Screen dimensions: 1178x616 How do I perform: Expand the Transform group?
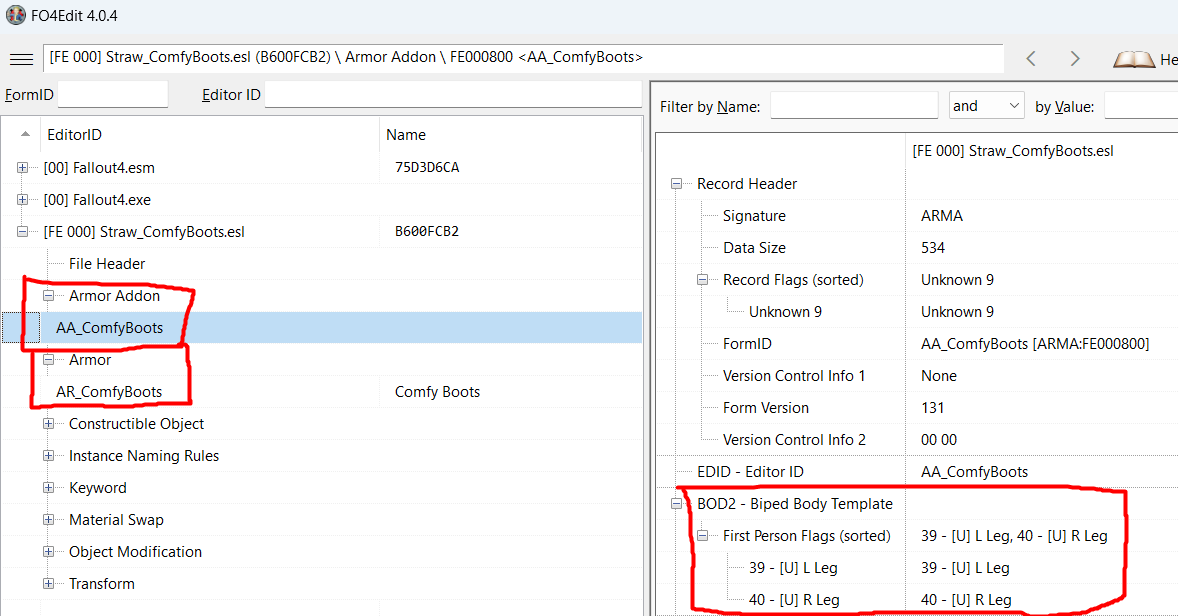coord(49,584)
